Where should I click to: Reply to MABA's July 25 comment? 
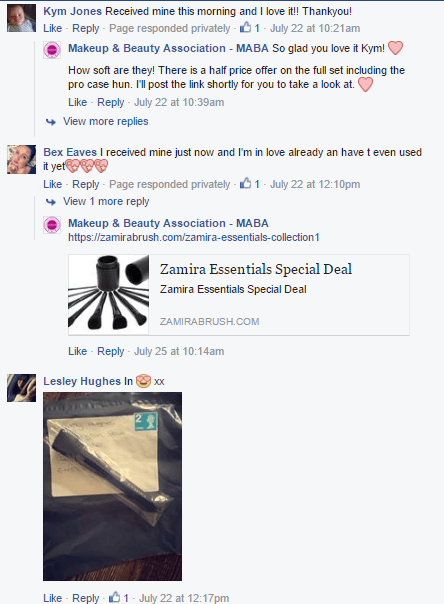pyautogui.click(x=111, y=351)
